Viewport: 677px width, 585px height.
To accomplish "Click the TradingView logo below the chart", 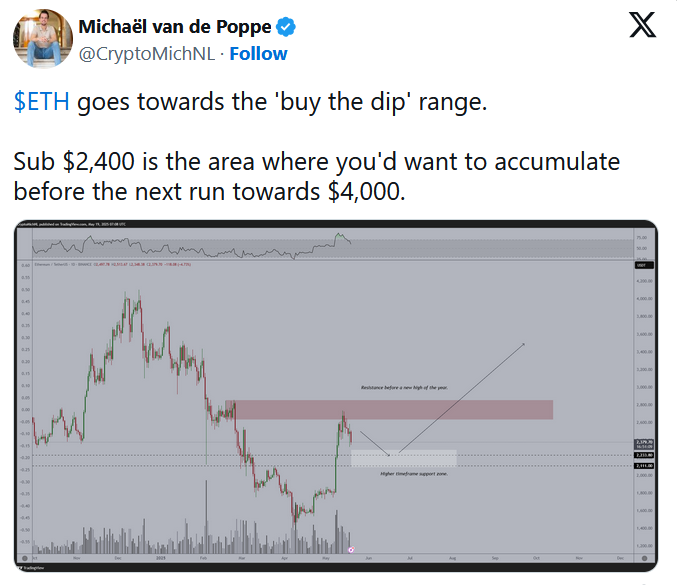I will pyautogui.click(x=31, y=568).
